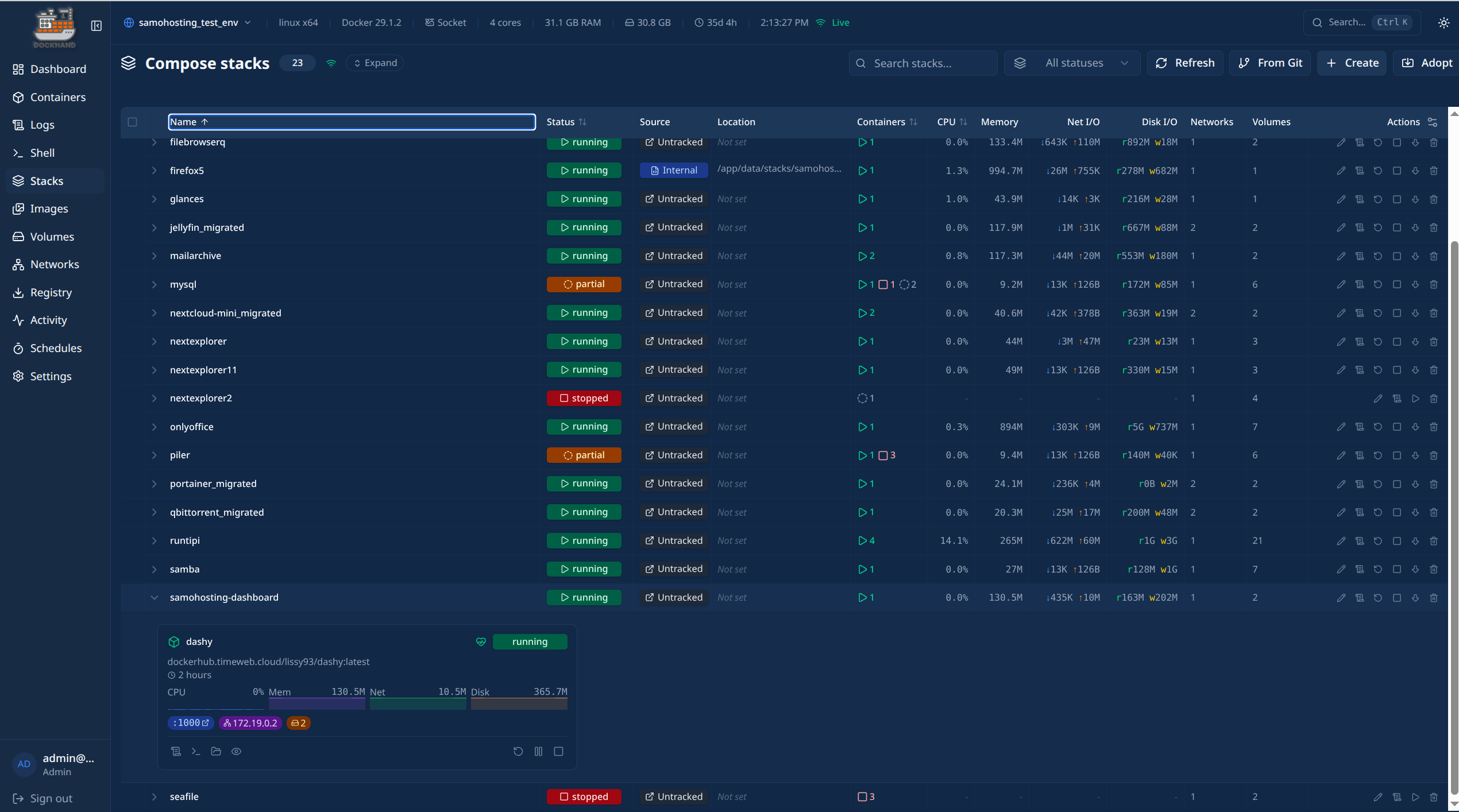Click the From Git button
Screen dimensions: 1459x812
1270,63
